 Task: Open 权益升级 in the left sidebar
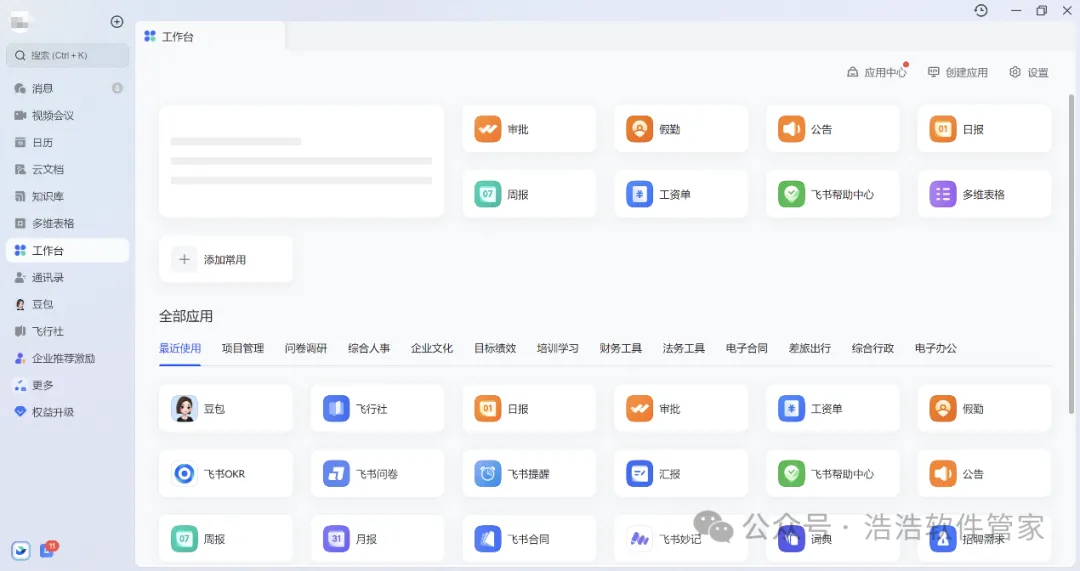click(68, 412)
